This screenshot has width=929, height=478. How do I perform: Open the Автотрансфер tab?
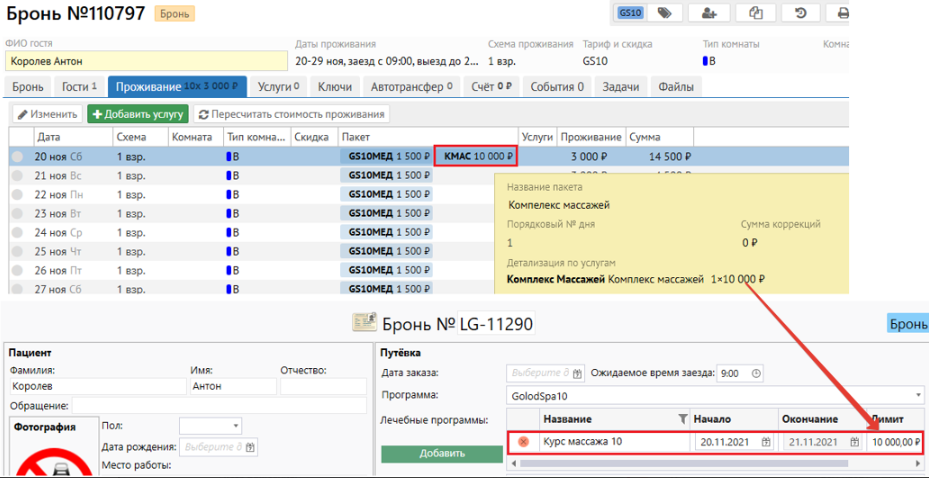click(406, 87)
